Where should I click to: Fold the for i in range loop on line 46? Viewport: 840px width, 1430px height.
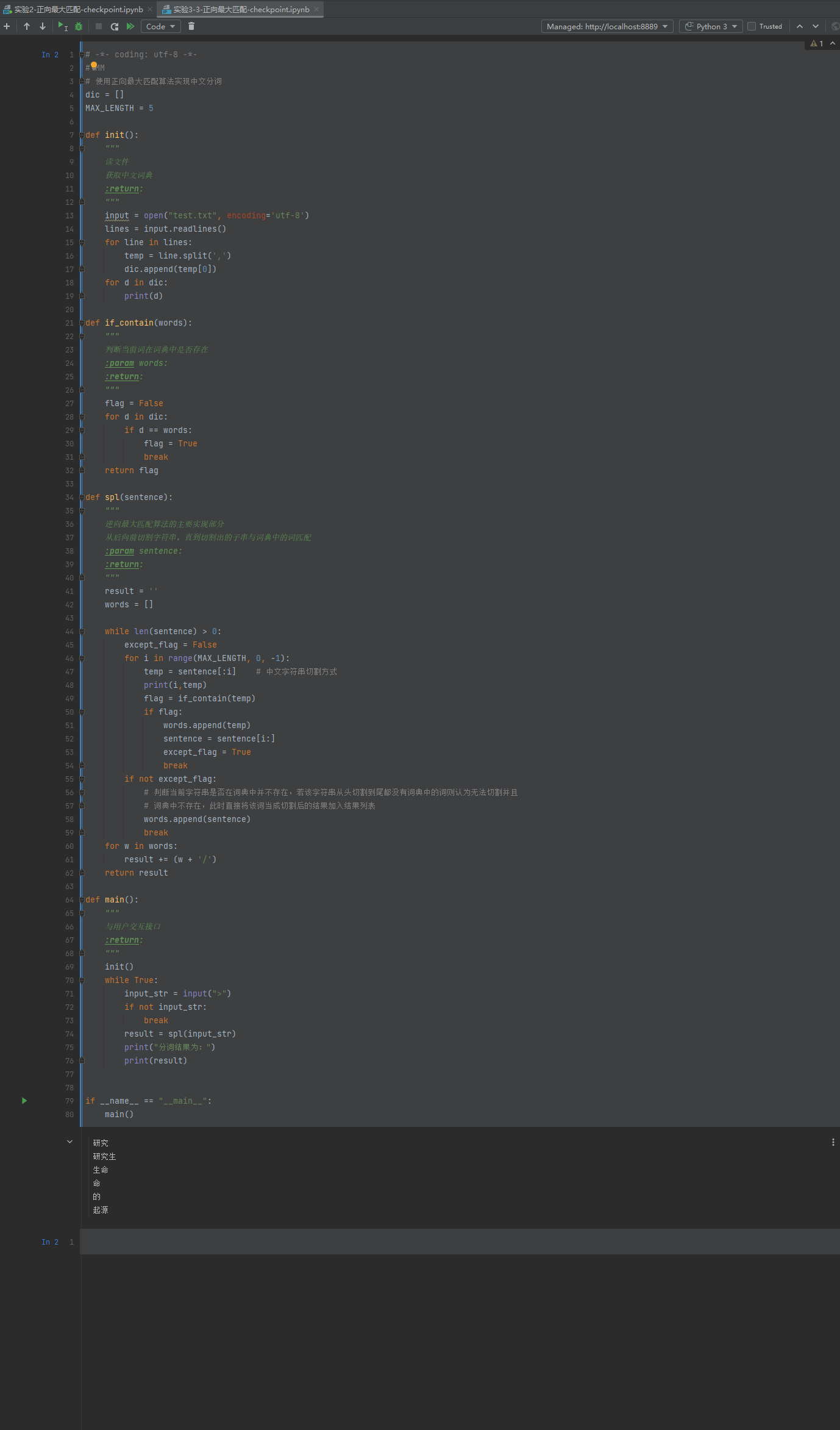tap(82, 659)
